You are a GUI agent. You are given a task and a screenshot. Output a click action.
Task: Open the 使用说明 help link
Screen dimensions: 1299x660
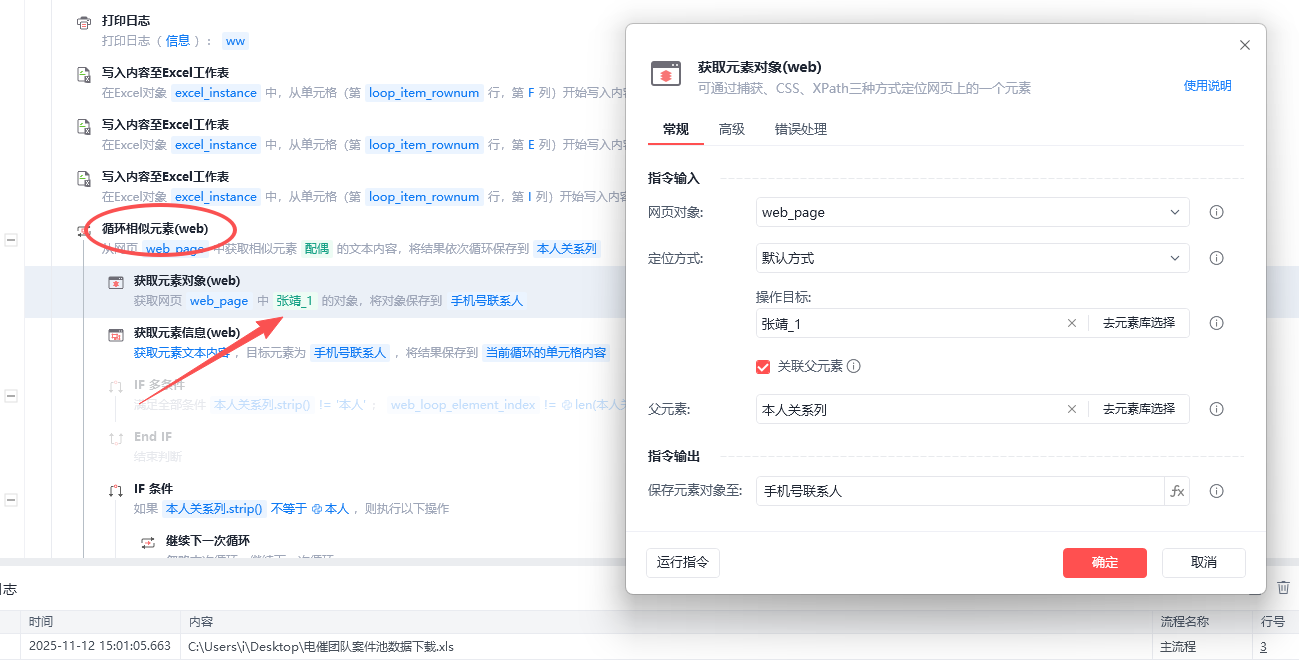pyautogui.click(x=1207, y=86)
